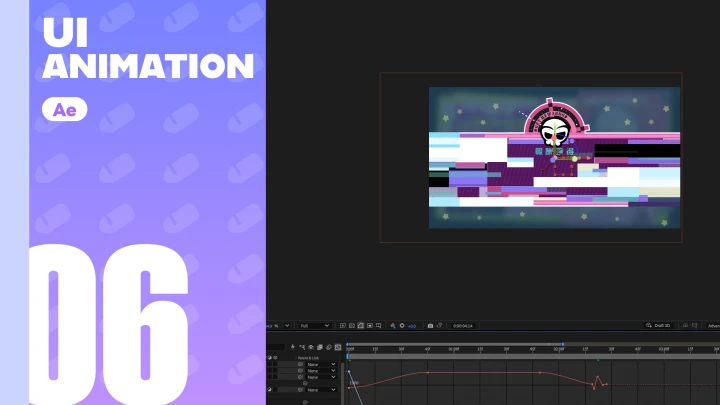Viewport: 720px width, 405px height.
Task: Toggle the motion blur icon in timeline
Action: [x=329, y=347]
